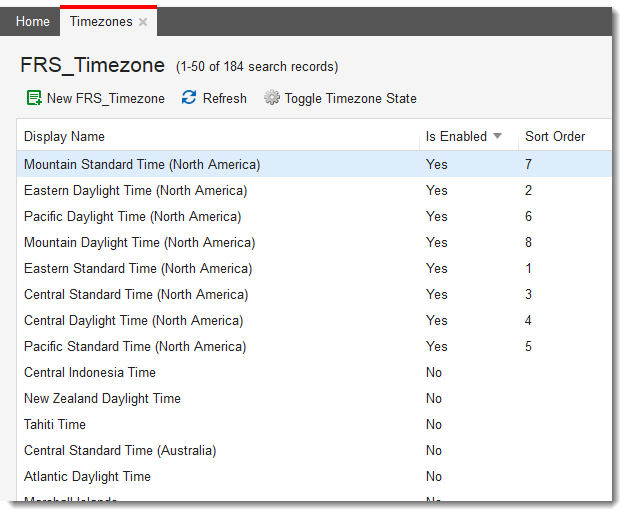The width and height of the screenshot is (627, 516).
Task: Select the Atlantic Daylight Time row
Action: click(314, 476)
